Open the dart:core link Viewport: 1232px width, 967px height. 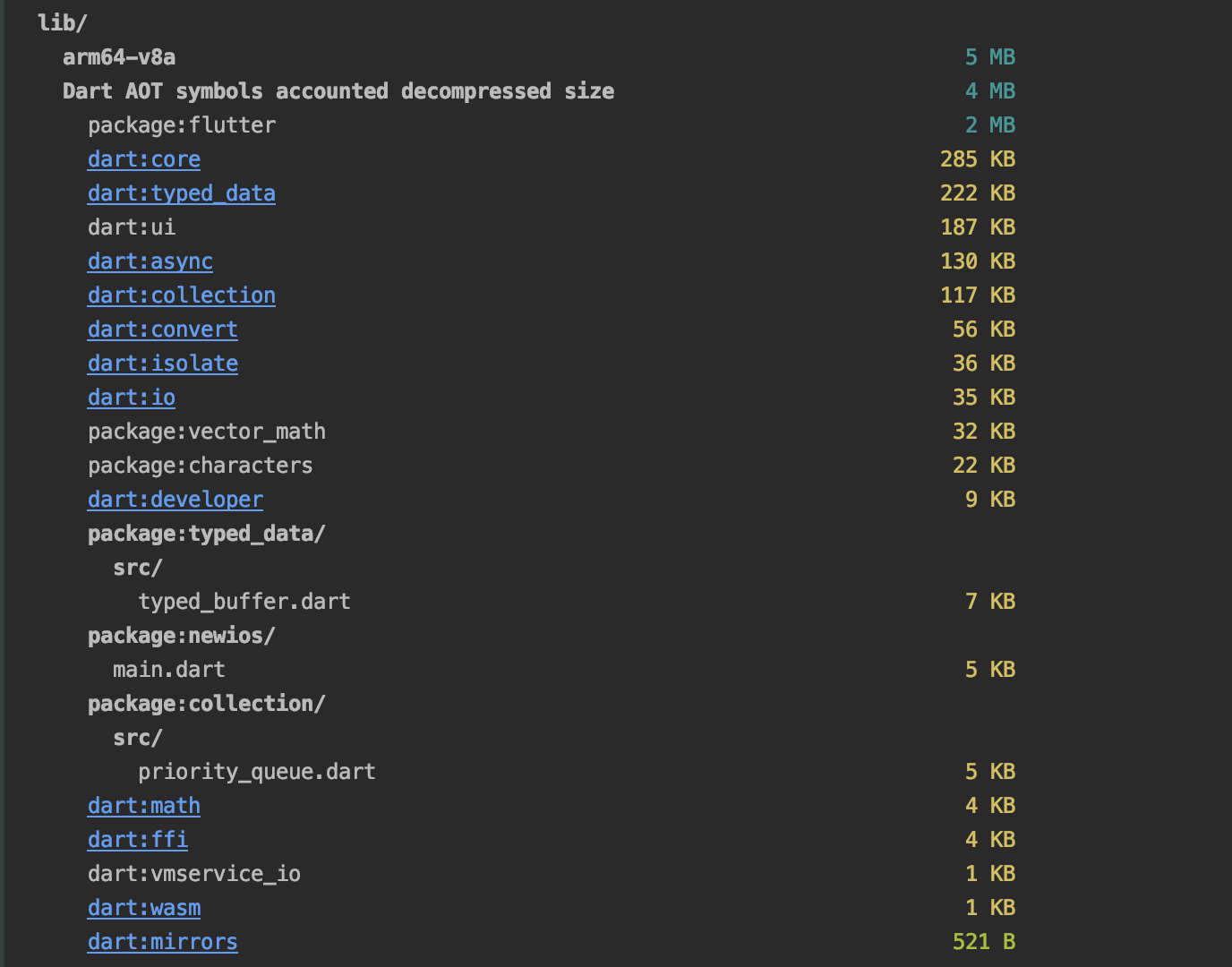(144, 159)
